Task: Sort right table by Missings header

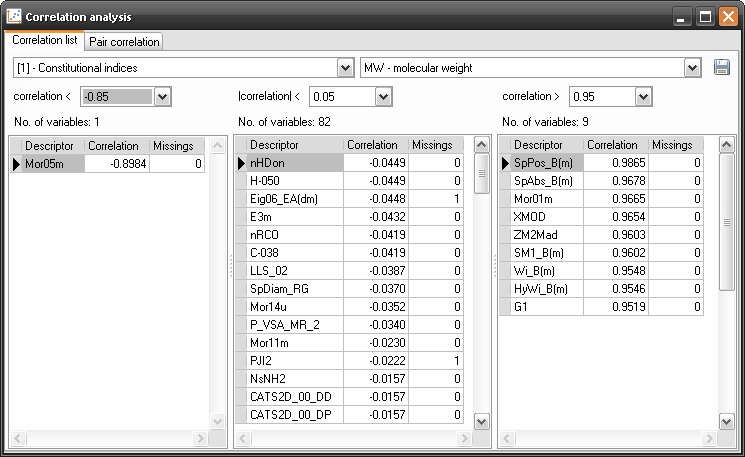Action: point(676,145)
